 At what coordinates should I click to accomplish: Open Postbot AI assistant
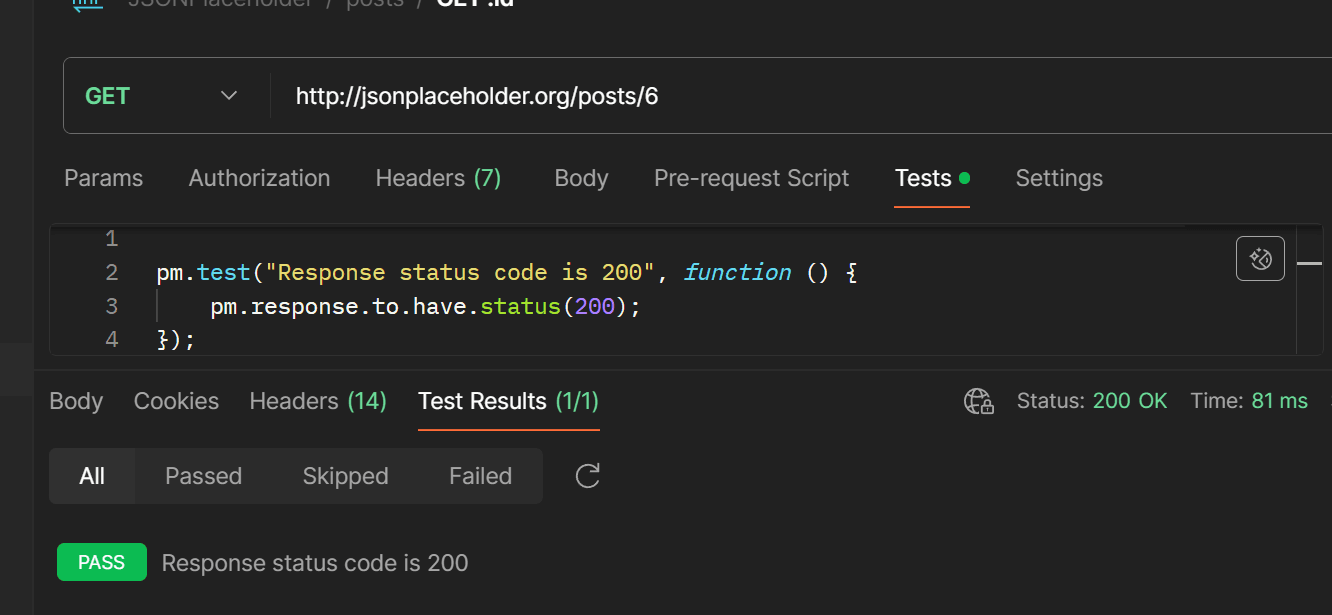(1260, 258)
